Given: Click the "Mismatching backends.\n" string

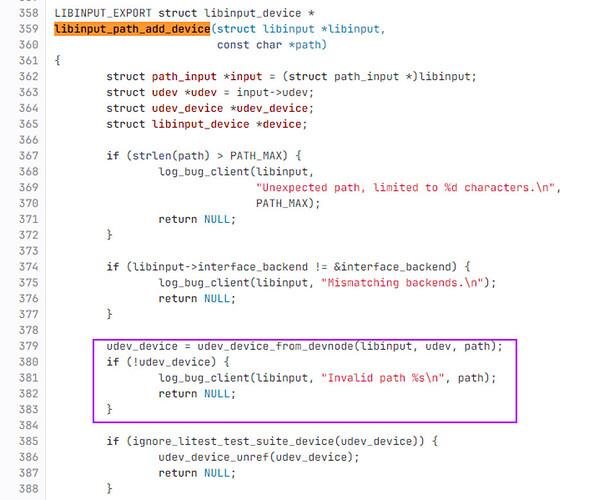Looking at the screenshot, I should [402, 283].
